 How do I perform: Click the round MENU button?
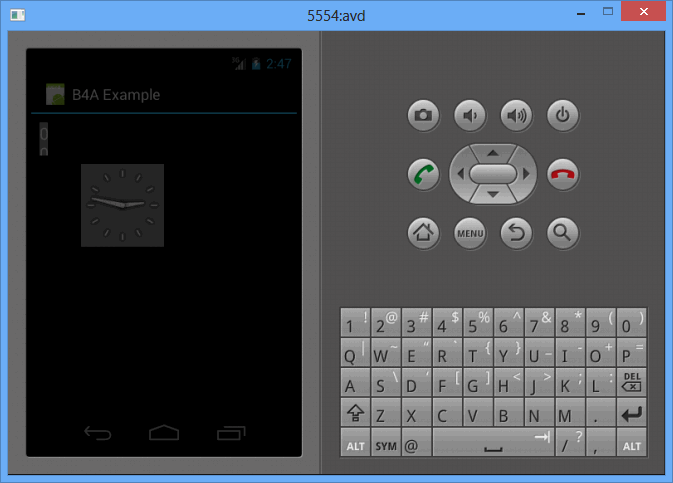click(470, 233)
